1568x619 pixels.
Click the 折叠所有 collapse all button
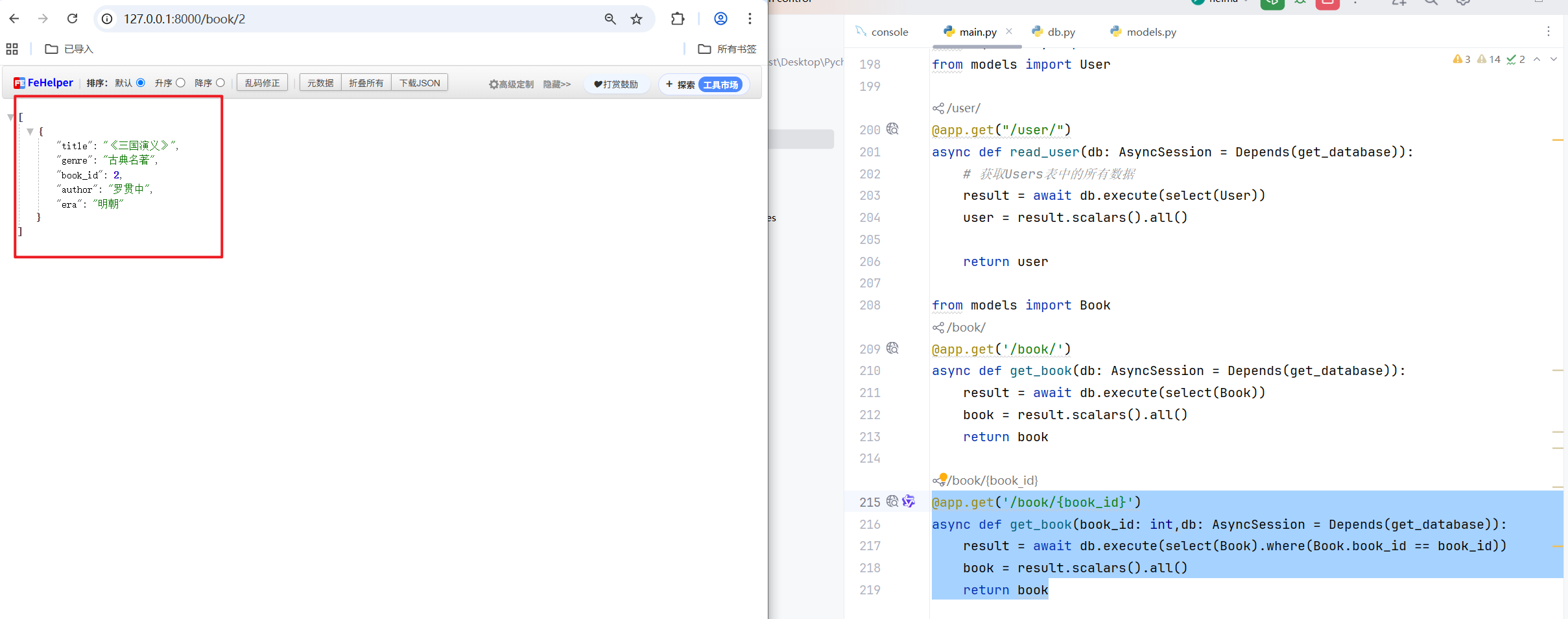[366, 83]
